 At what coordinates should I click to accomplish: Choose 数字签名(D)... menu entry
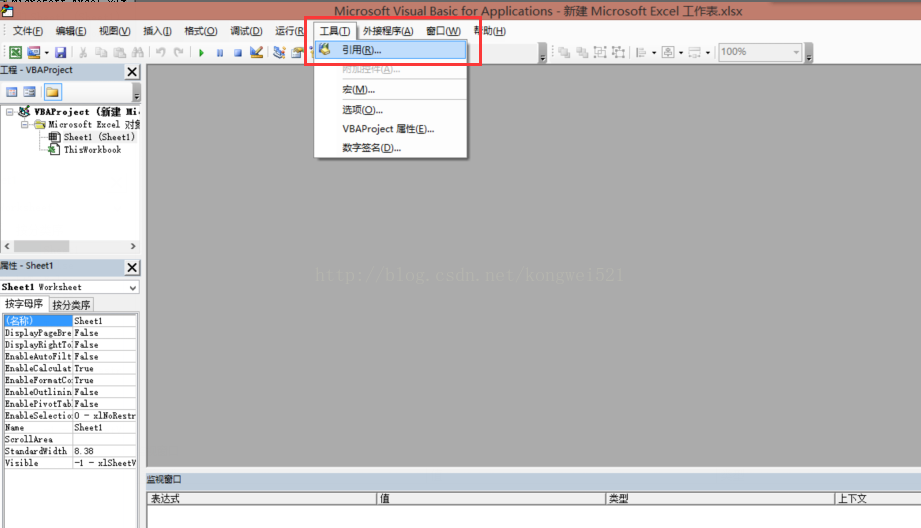point(391,147)
